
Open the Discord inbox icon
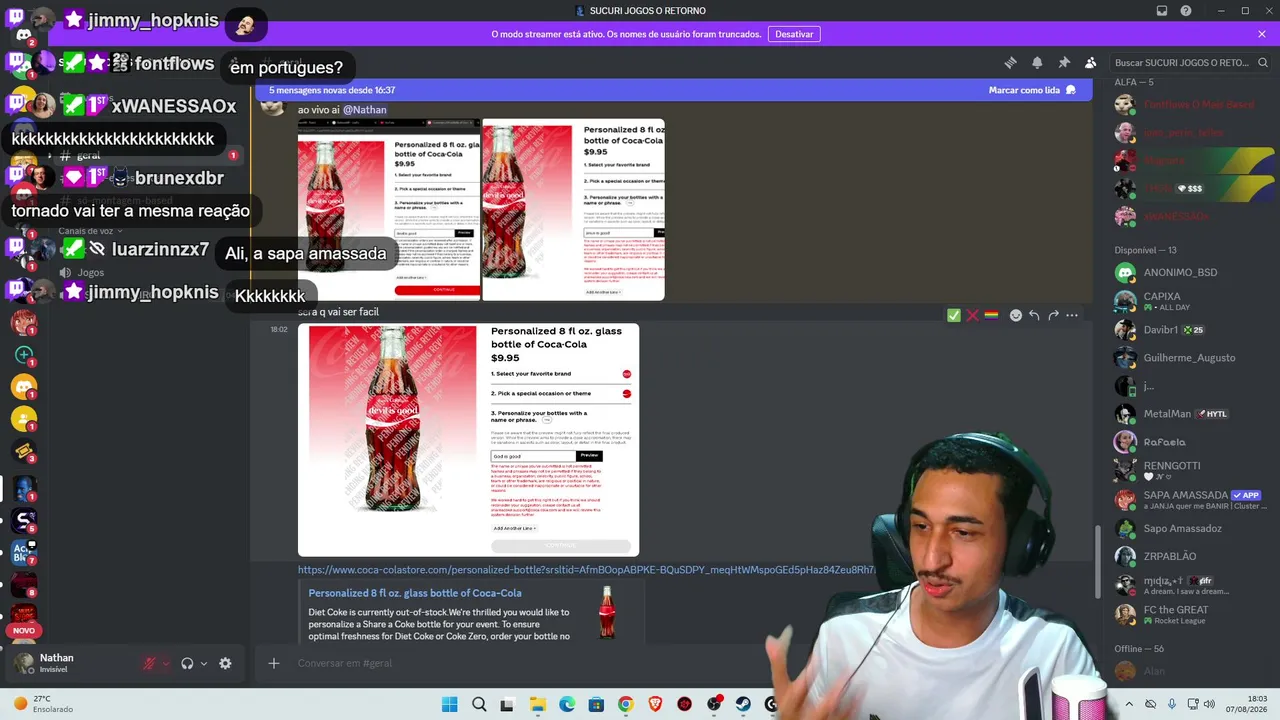coord(1162,11)
